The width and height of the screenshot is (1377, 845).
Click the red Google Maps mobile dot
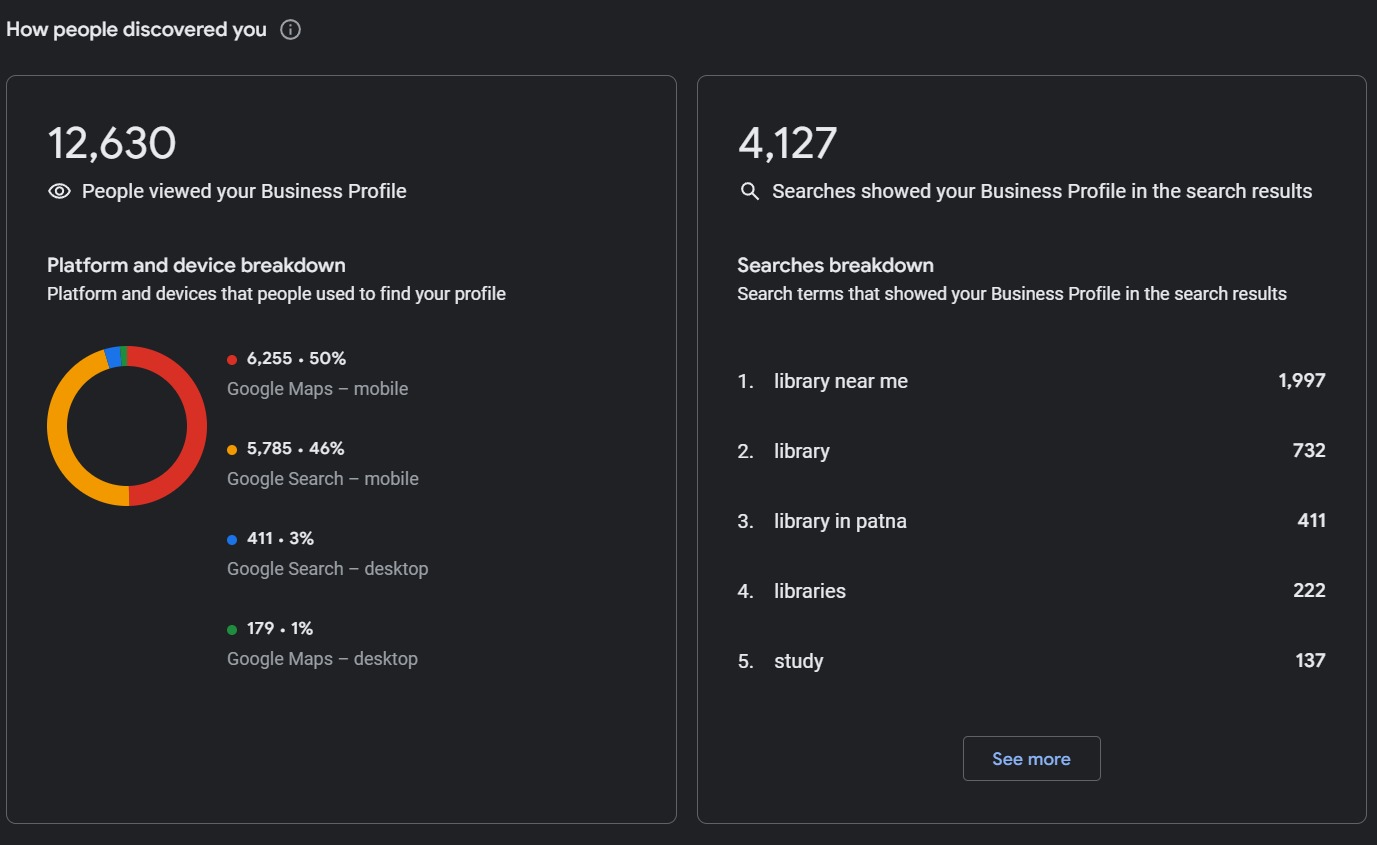point(232,359)
